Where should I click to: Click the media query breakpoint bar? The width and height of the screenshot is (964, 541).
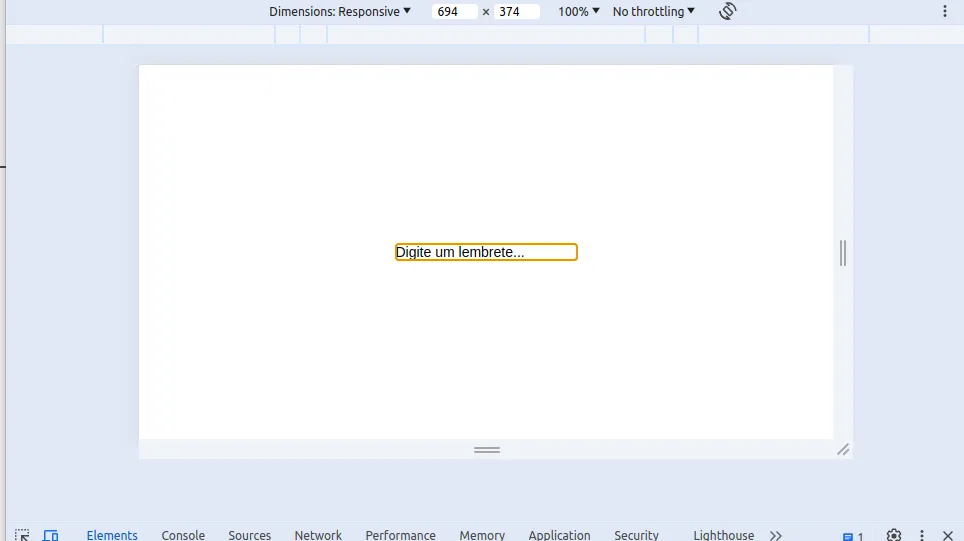point(486,34)
